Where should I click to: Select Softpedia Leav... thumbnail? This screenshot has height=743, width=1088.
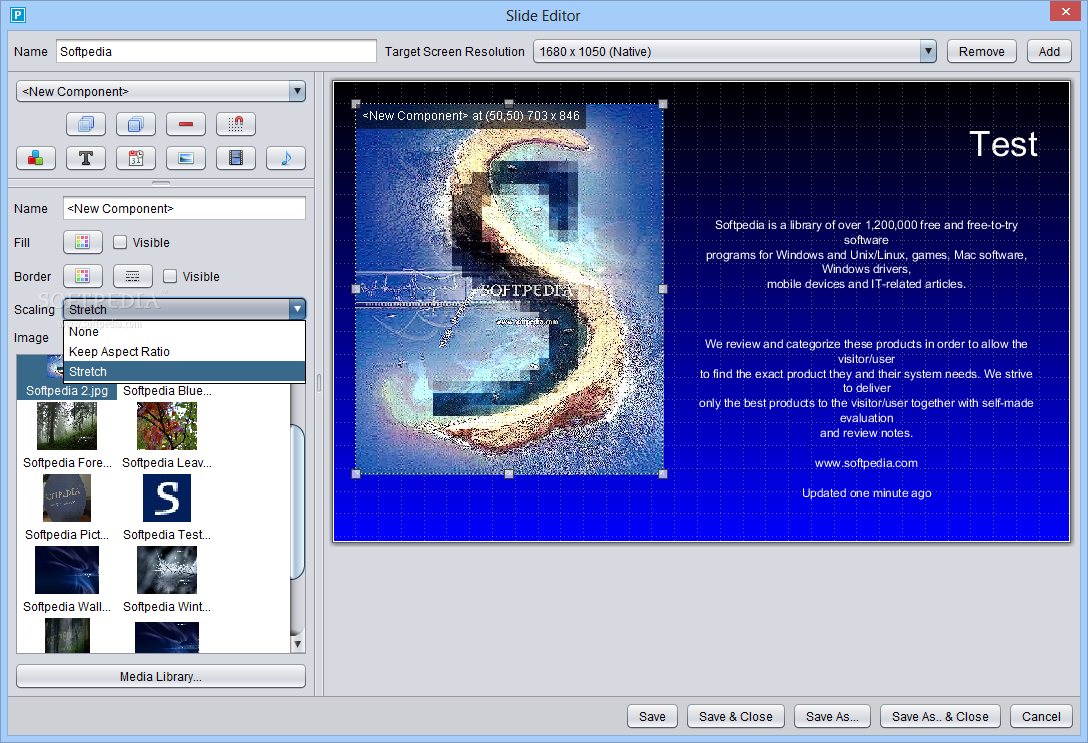[167, 426]
